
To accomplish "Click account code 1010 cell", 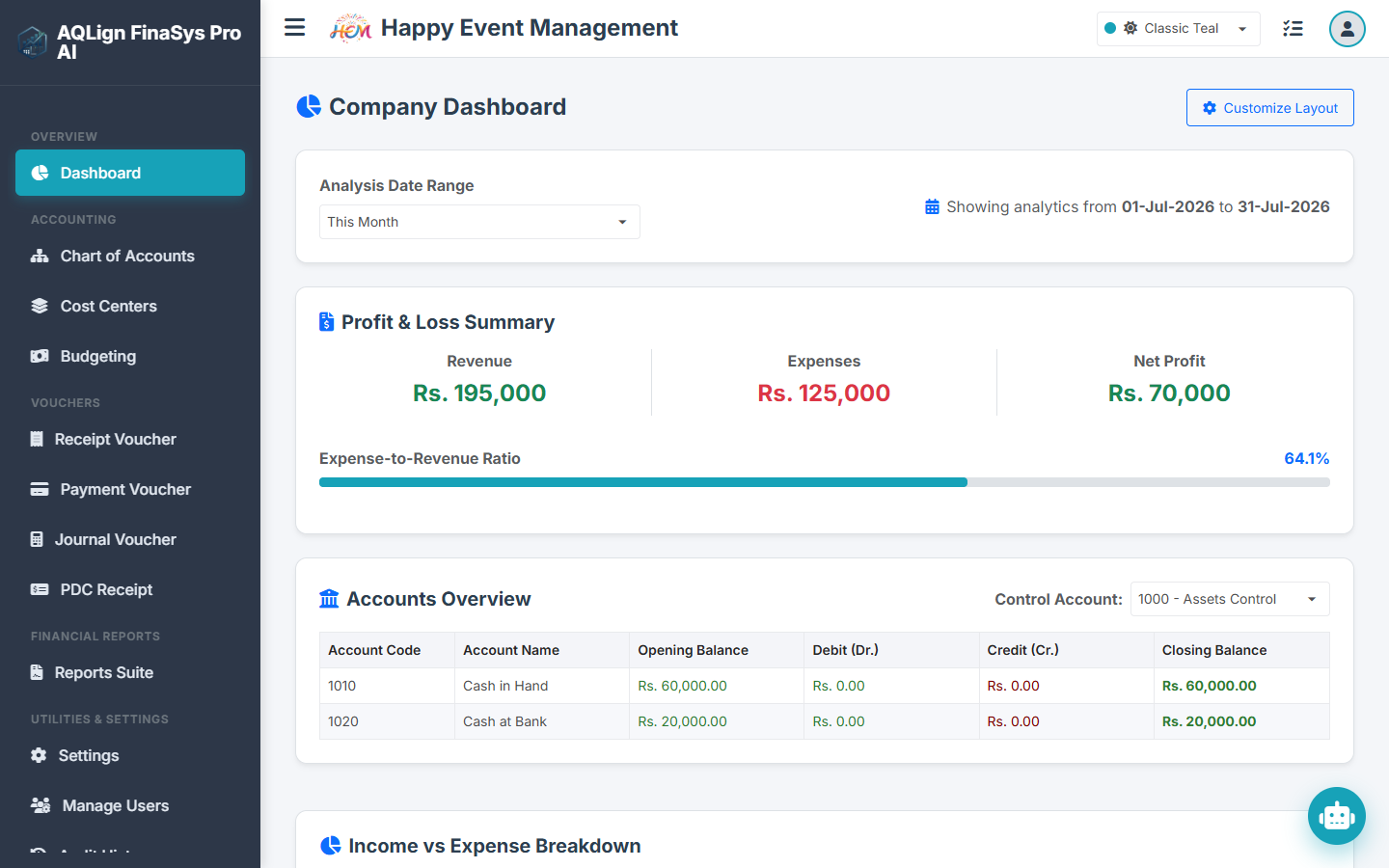I will [387, 686].
